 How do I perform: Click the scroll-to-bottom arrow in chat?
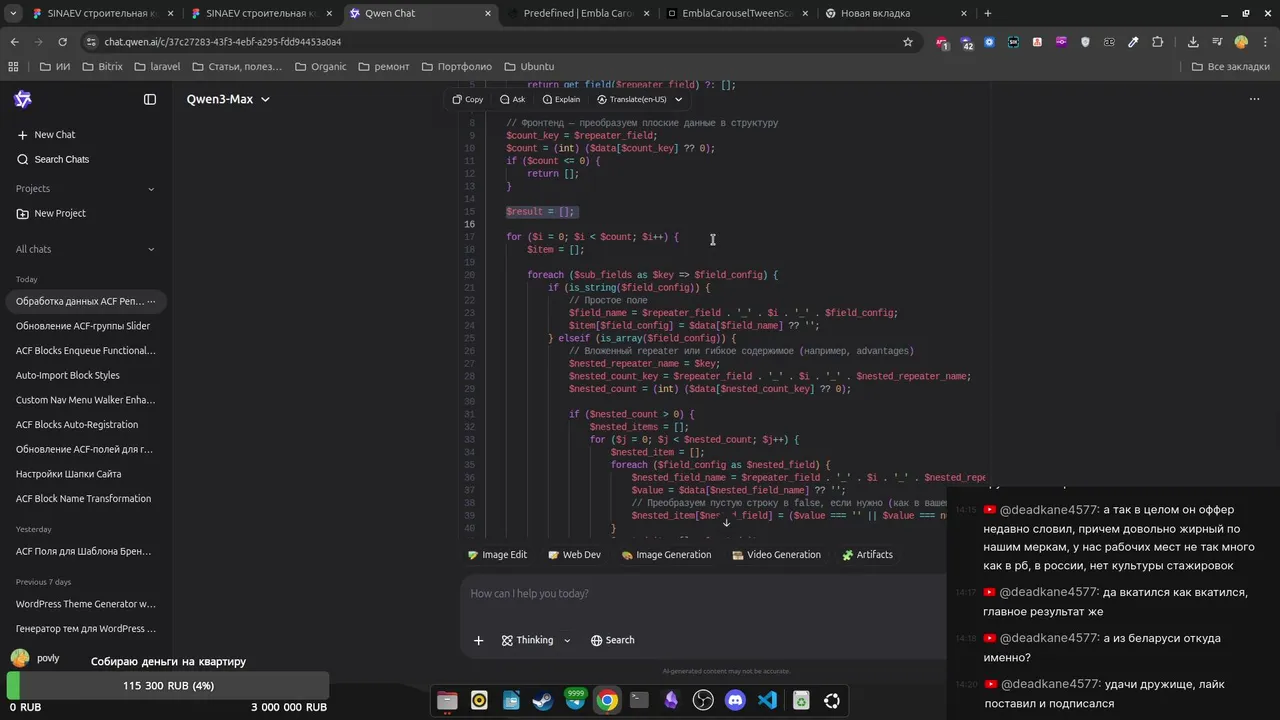click(726, 522)
